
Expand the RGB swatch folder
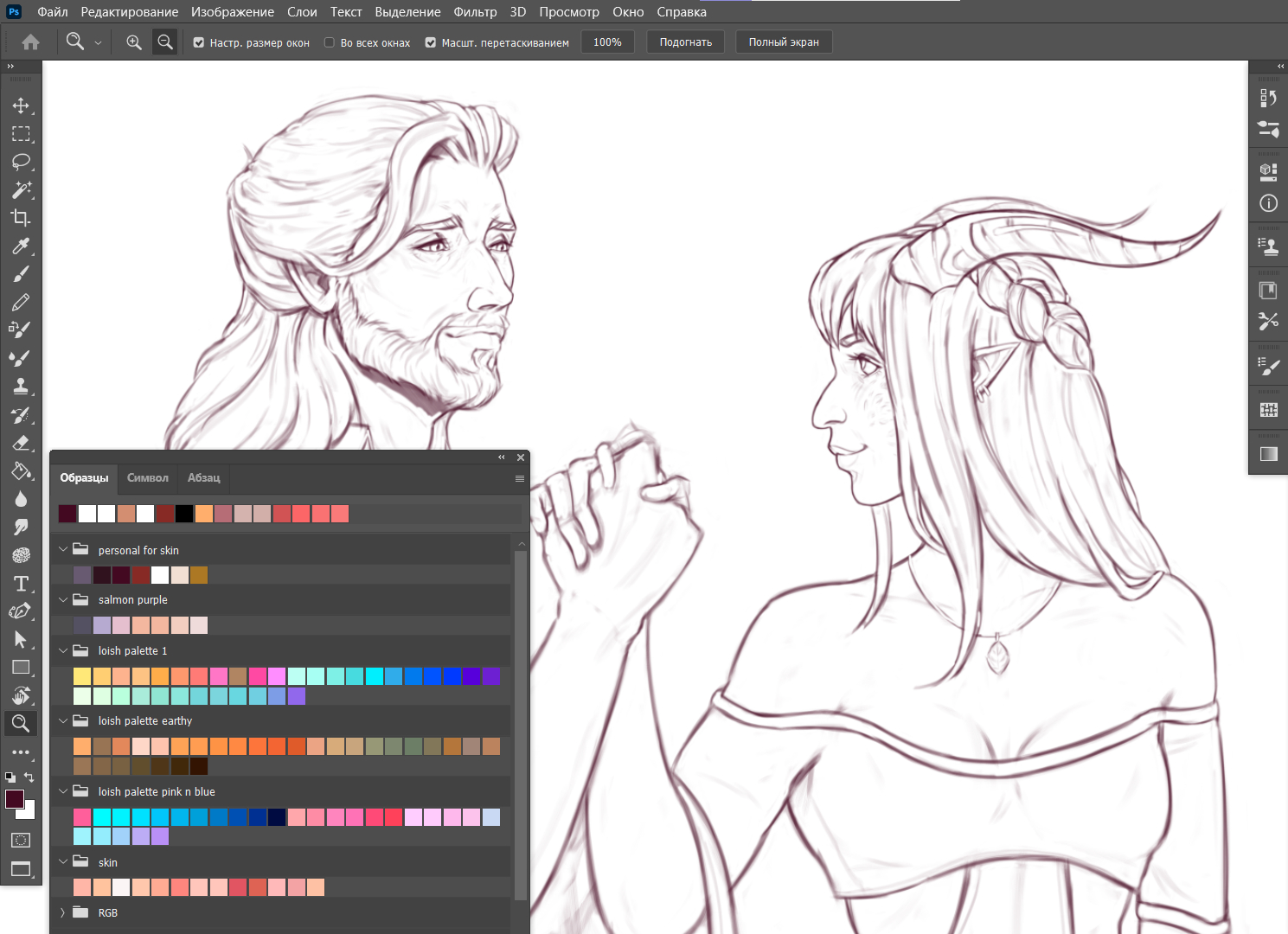[x=63, y=912]
